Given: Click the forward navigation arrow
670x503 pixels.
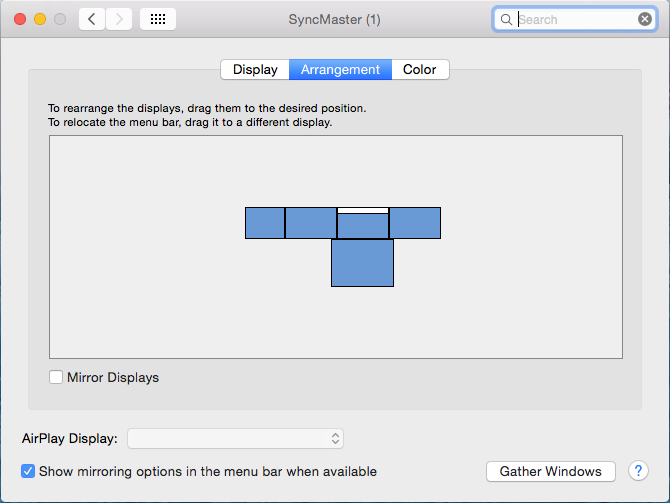Looking at the screenshot, I should click(119, 19).
